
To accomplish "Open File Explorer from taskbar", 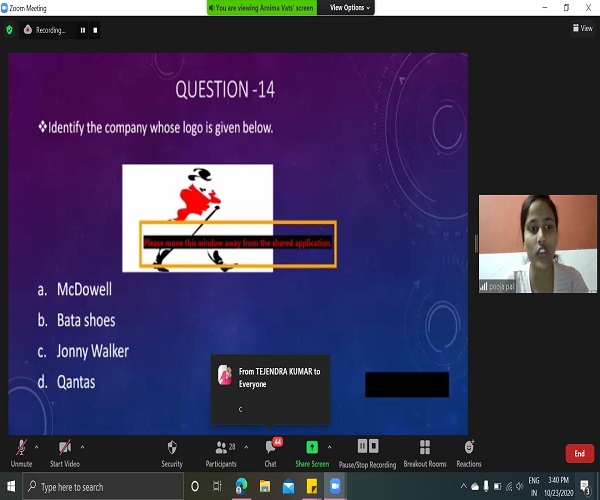I will pos(265,486).
